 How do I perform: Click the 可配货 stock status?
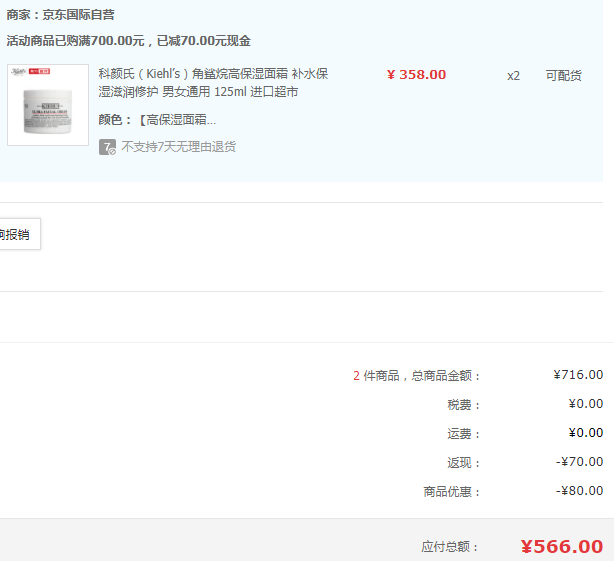563,76
